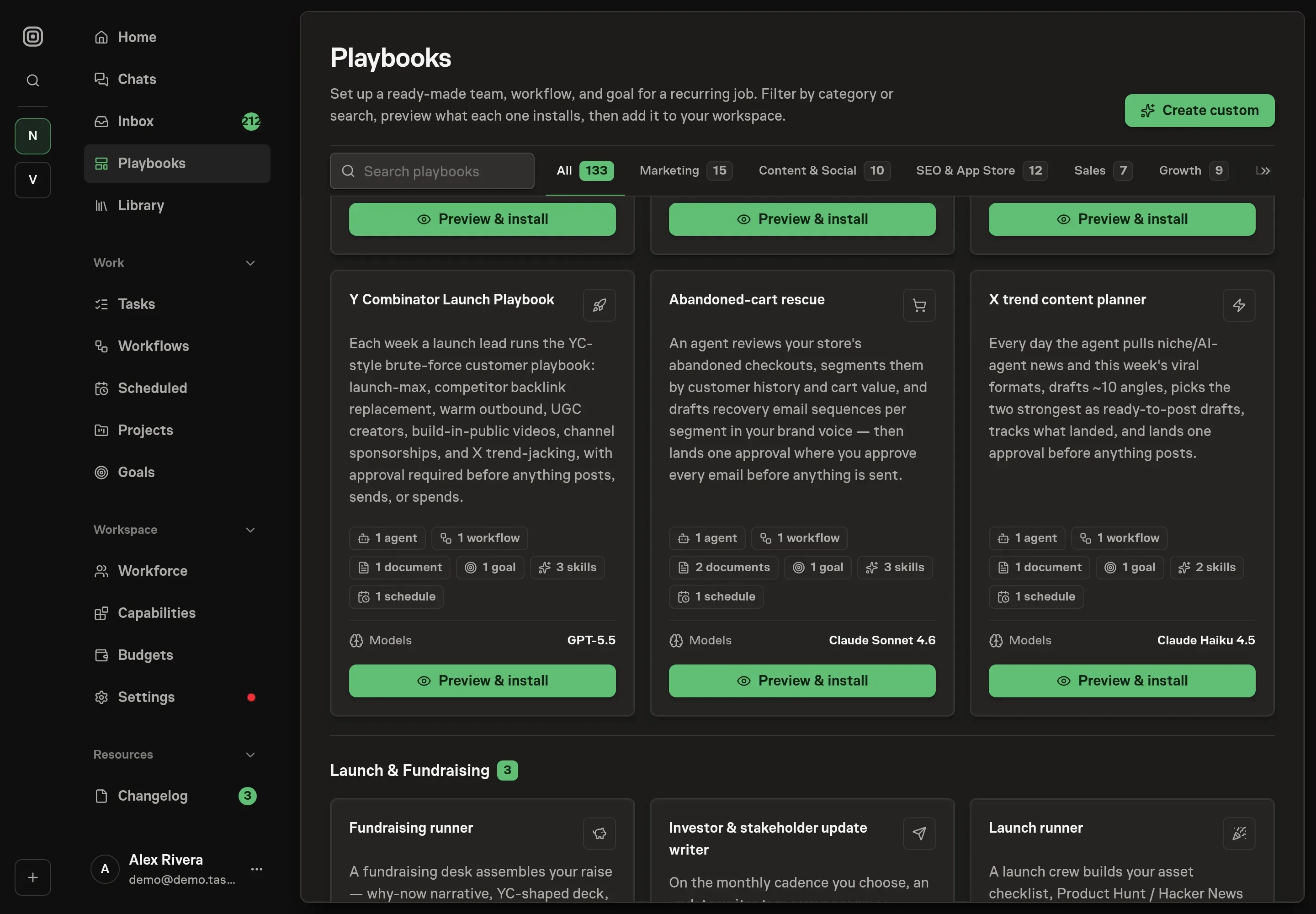Open Library in the sidebar

coord(177,205)
